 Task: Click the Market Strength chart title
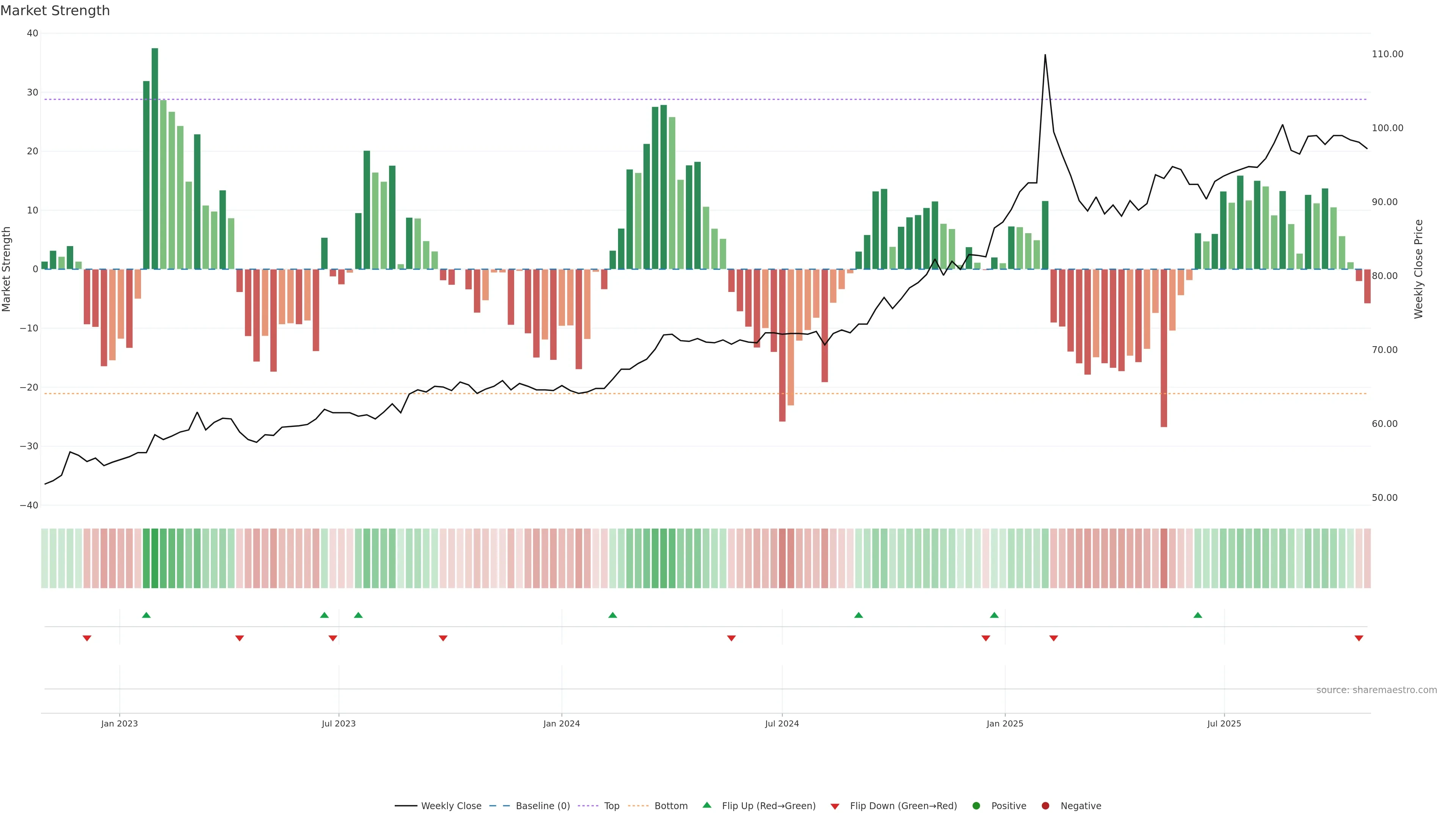click(55, 11)
